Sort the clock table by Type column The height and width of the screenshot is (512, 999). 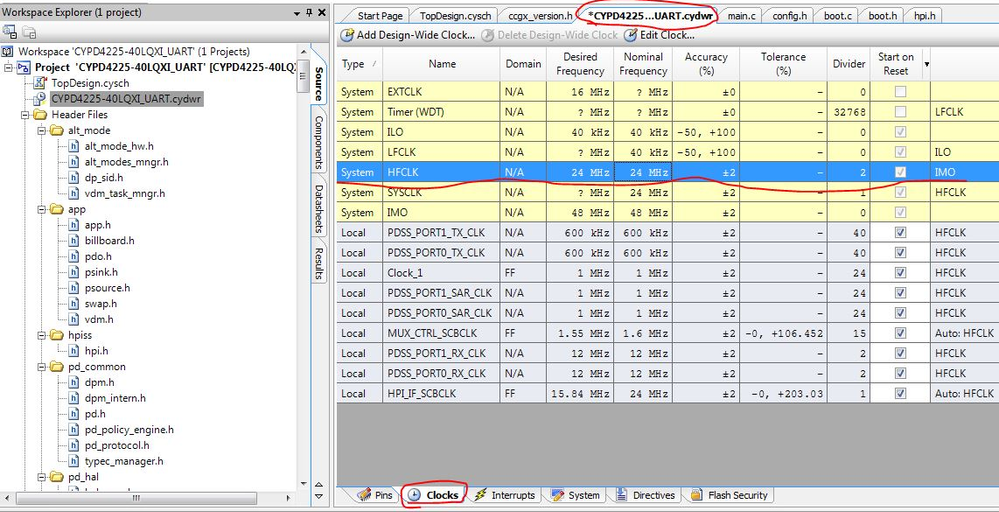tap(359, 64)
